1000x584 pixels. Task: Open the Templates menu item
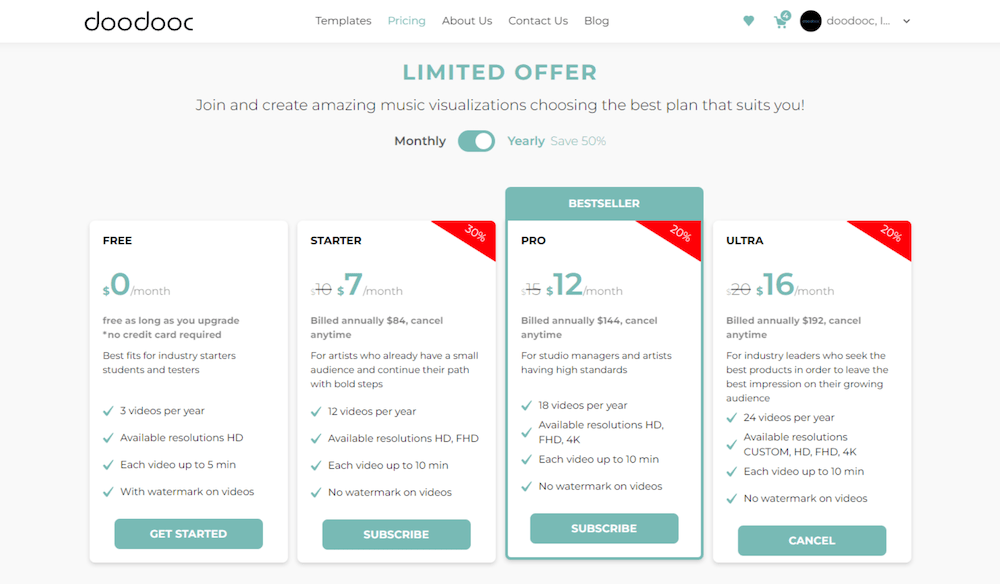tap(343, 21)
